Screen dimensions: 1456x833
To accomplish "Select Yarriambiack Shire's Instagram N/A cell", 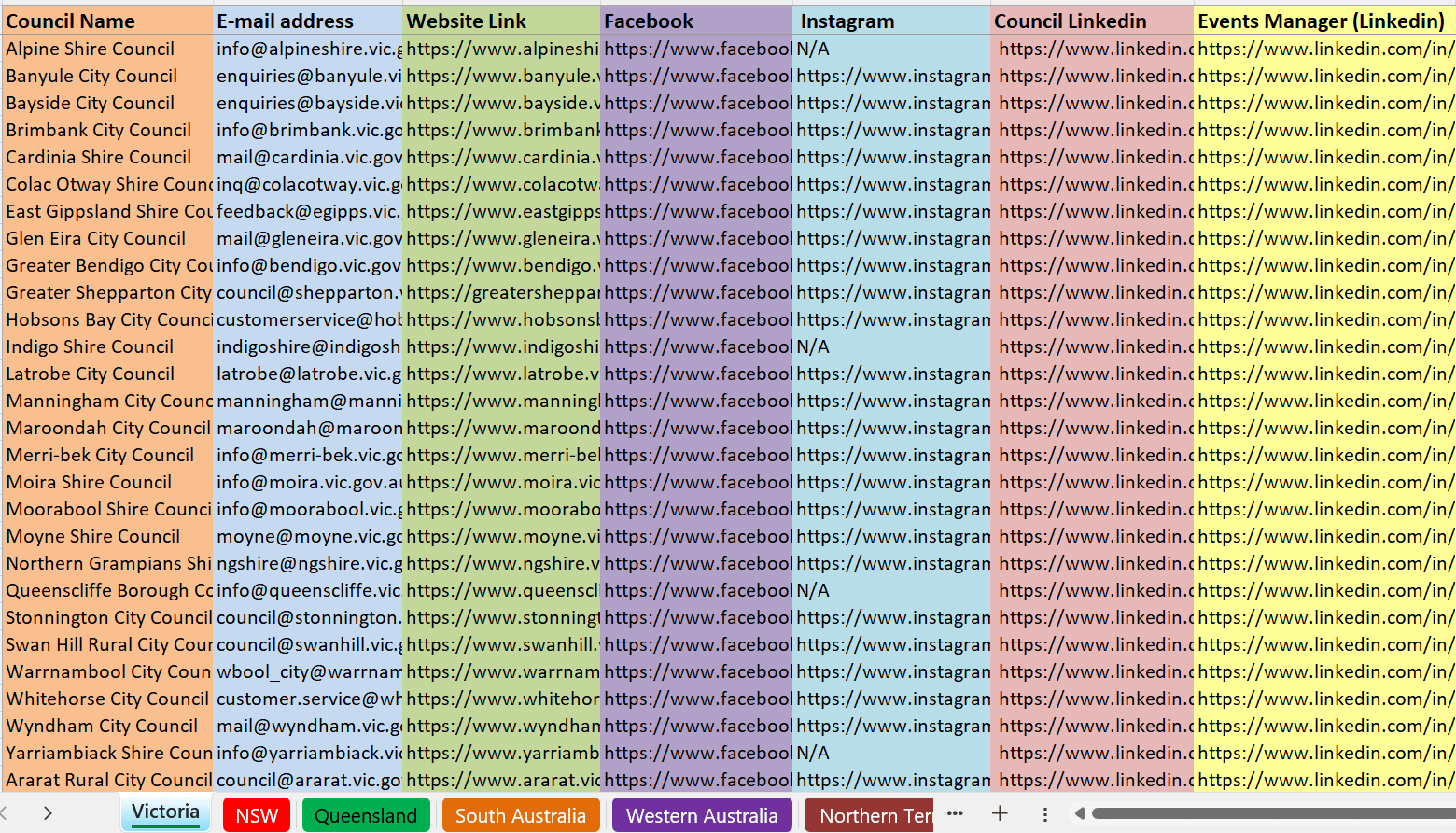I will pos(891,753).
